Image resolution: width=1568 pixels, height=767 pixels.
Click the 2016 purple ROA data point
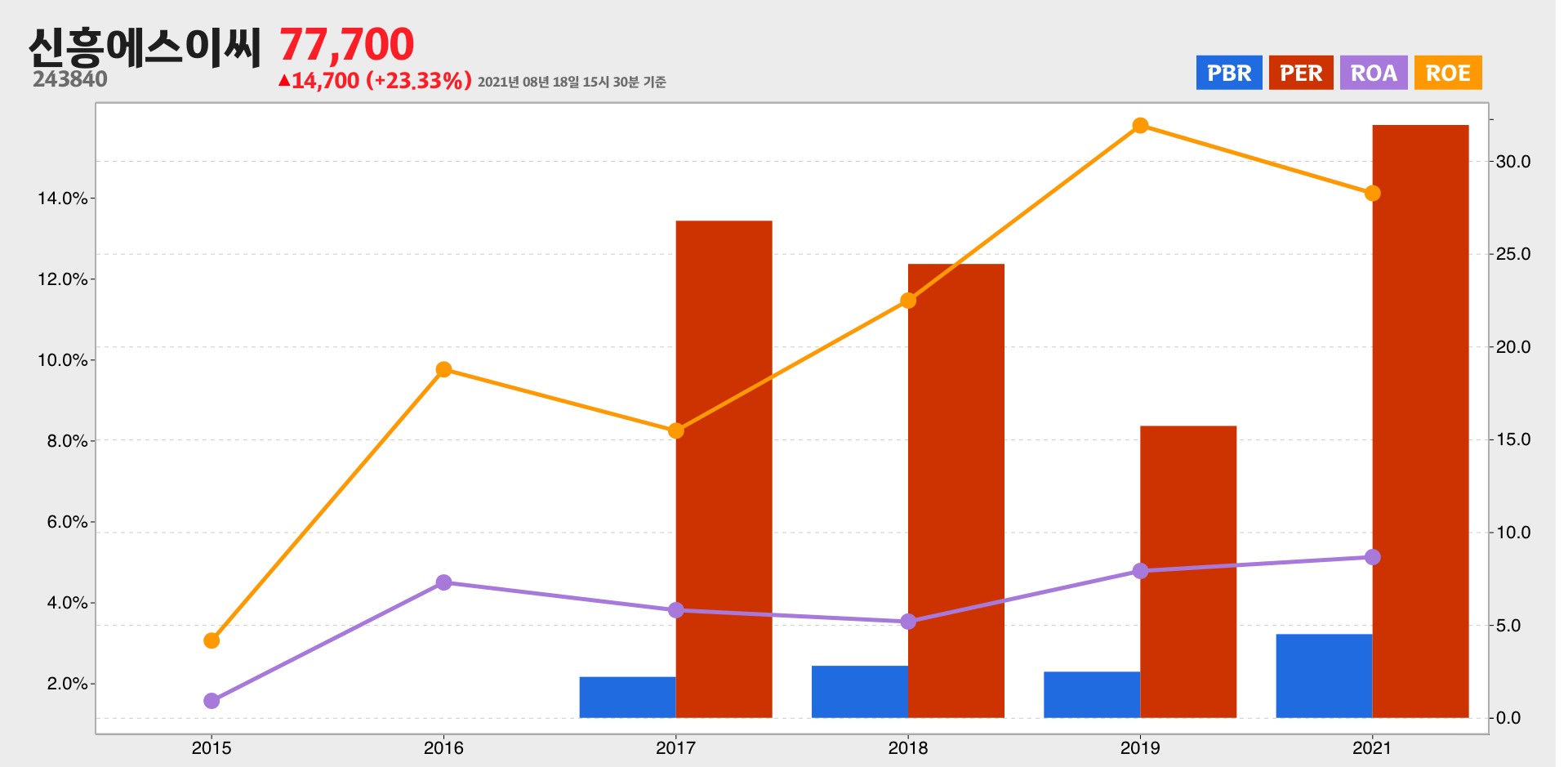(x=443, y=582)
